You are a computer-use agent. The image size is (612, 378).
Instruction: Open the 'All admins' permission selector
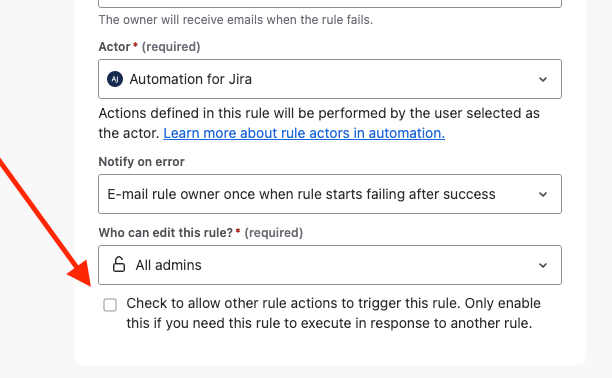[x=330, y=265]
